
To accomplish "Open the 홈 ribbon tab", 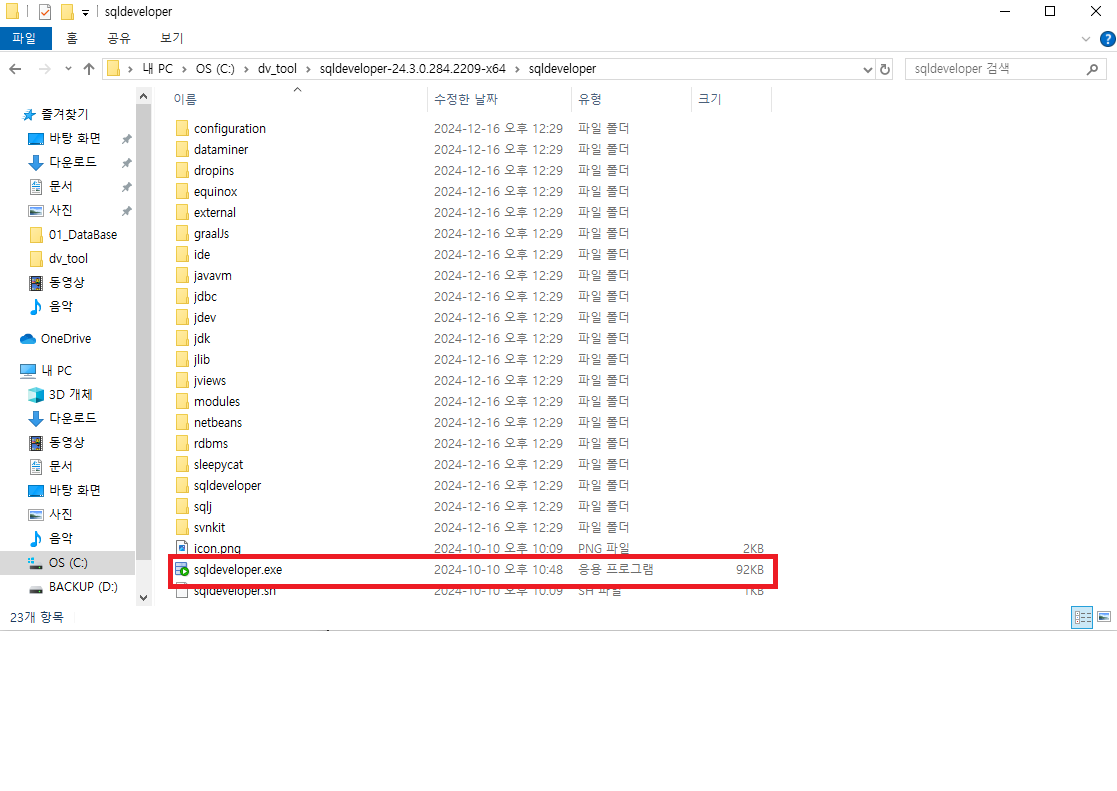I will 72,38.
